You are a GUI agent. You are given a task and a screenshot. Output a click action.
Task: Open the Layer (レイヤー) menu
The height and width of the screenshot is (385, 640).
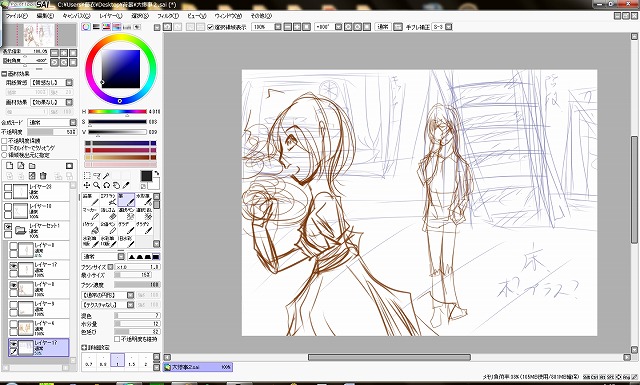pos(111,16)
